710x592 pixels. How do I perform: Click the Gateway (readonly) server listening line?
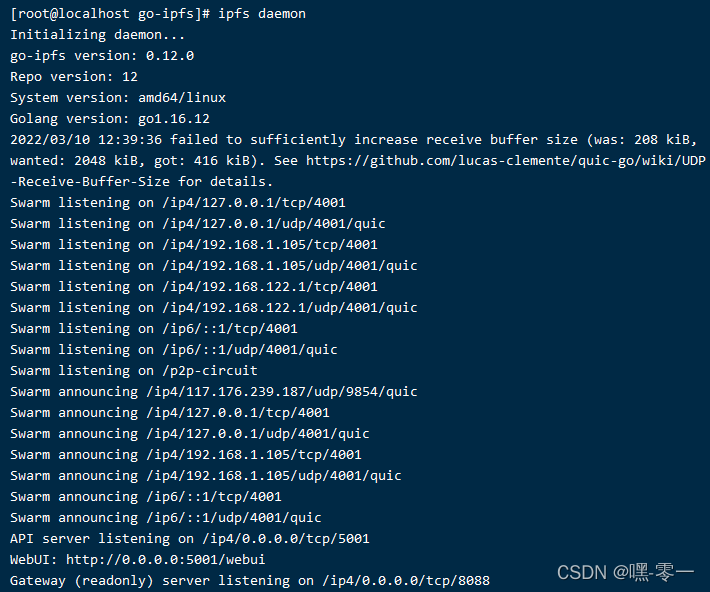tap(250, 580)
